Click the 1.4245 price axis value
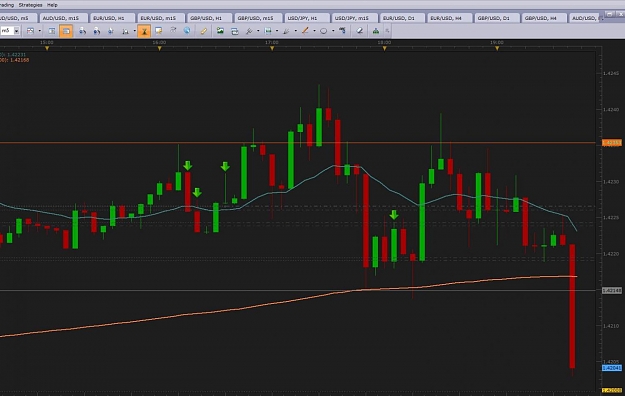The image size is (625, 396). 611,73
